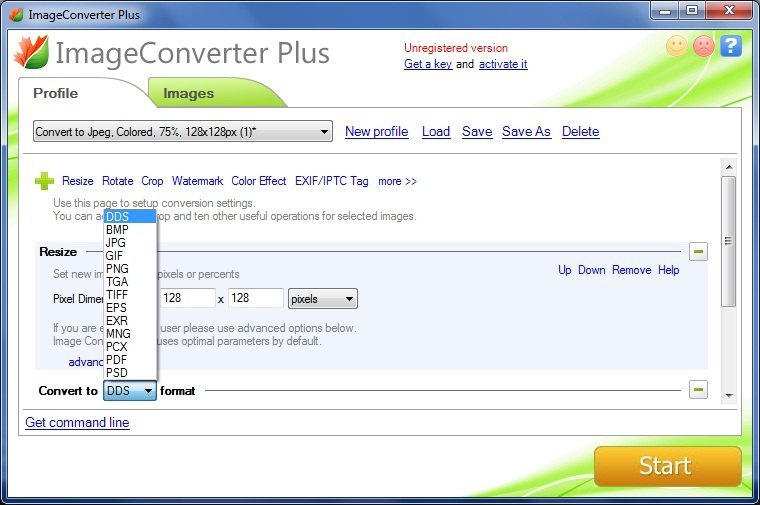Choose PNG from the format list
Viewport: 760px width, 505px height.
tap(130, 269)
